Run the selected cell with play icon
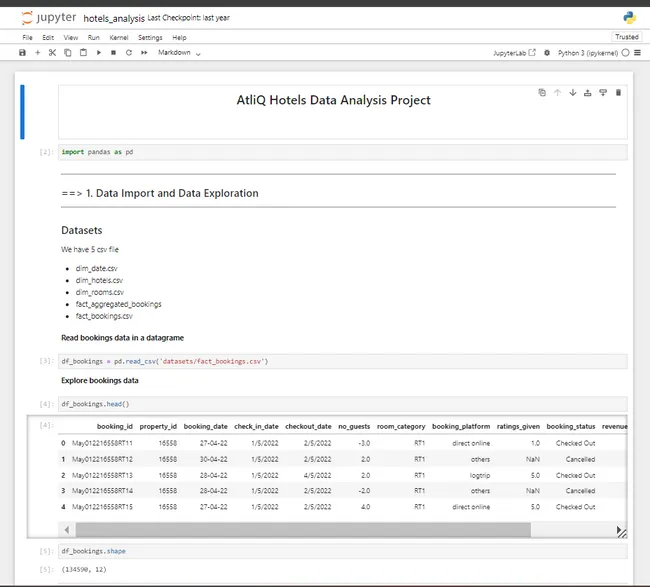This screenshot has height=587, width=650. [99, 53]
